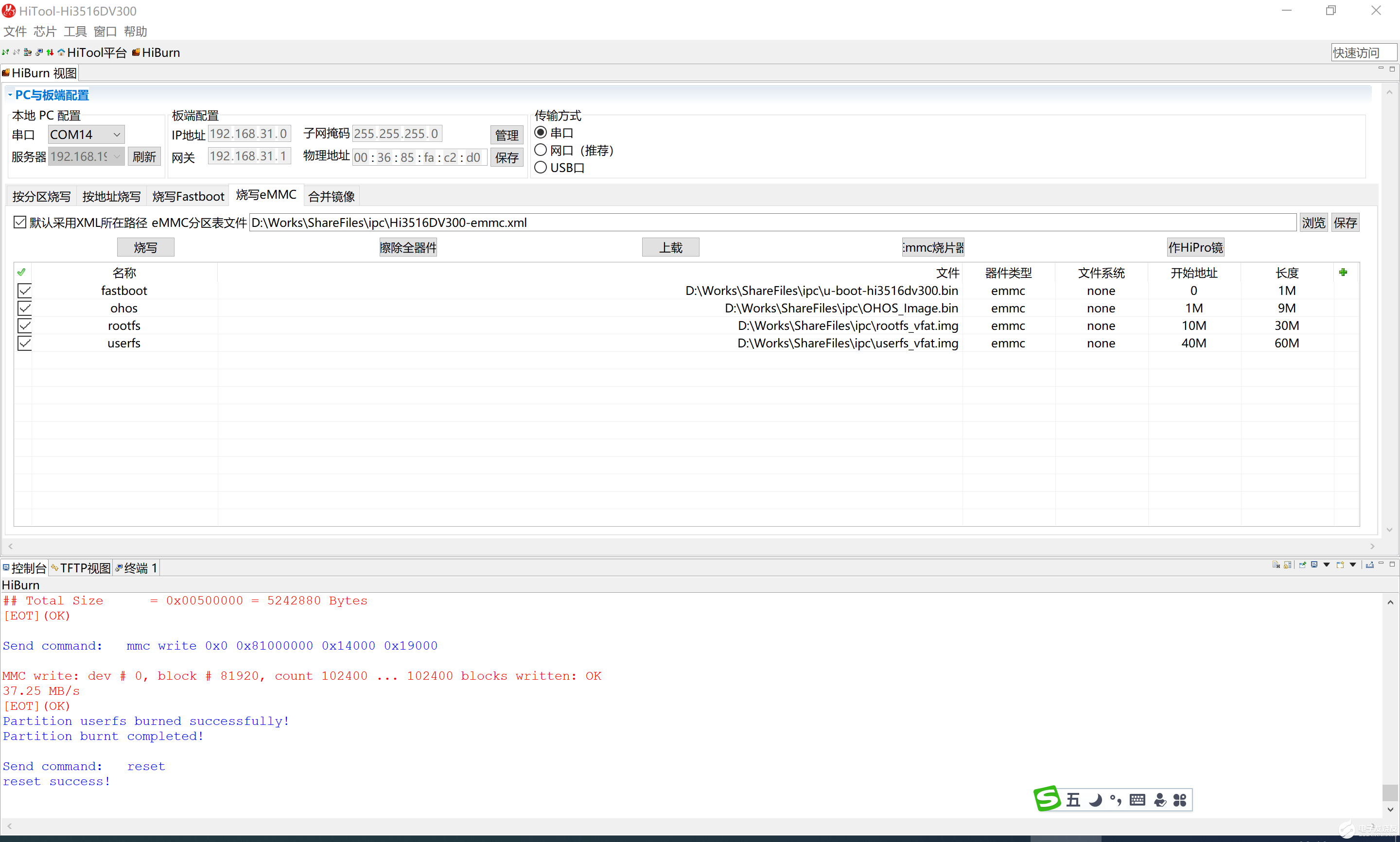
Task: Open the soft keyboard icon in IME bar
Action: click(x=1137, y=800)
